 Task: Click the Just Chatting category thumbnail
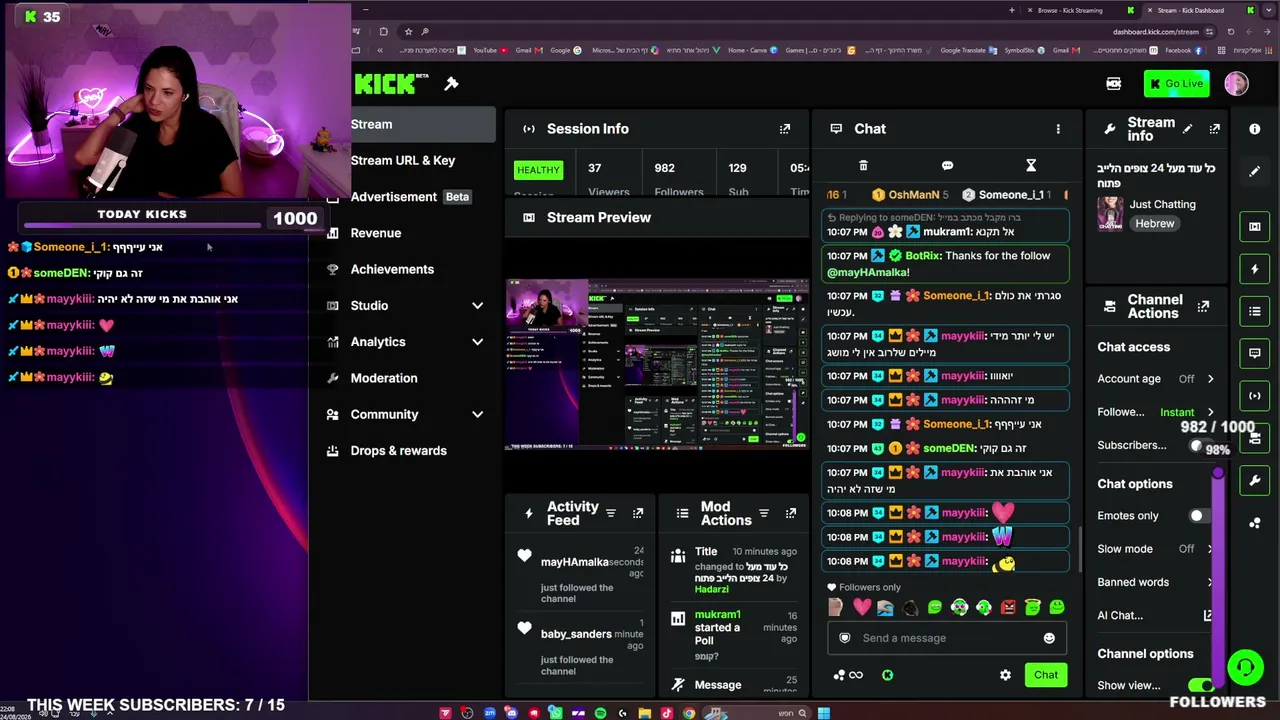tap(1110, 213)
